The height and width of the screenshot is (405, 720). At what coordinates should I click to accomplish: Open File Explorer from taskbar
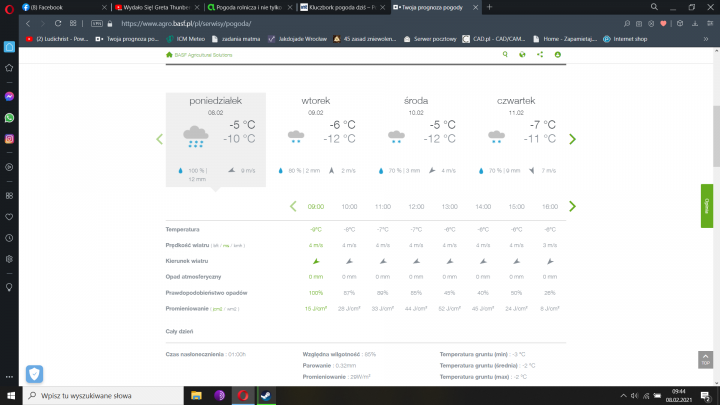(196, 396)
